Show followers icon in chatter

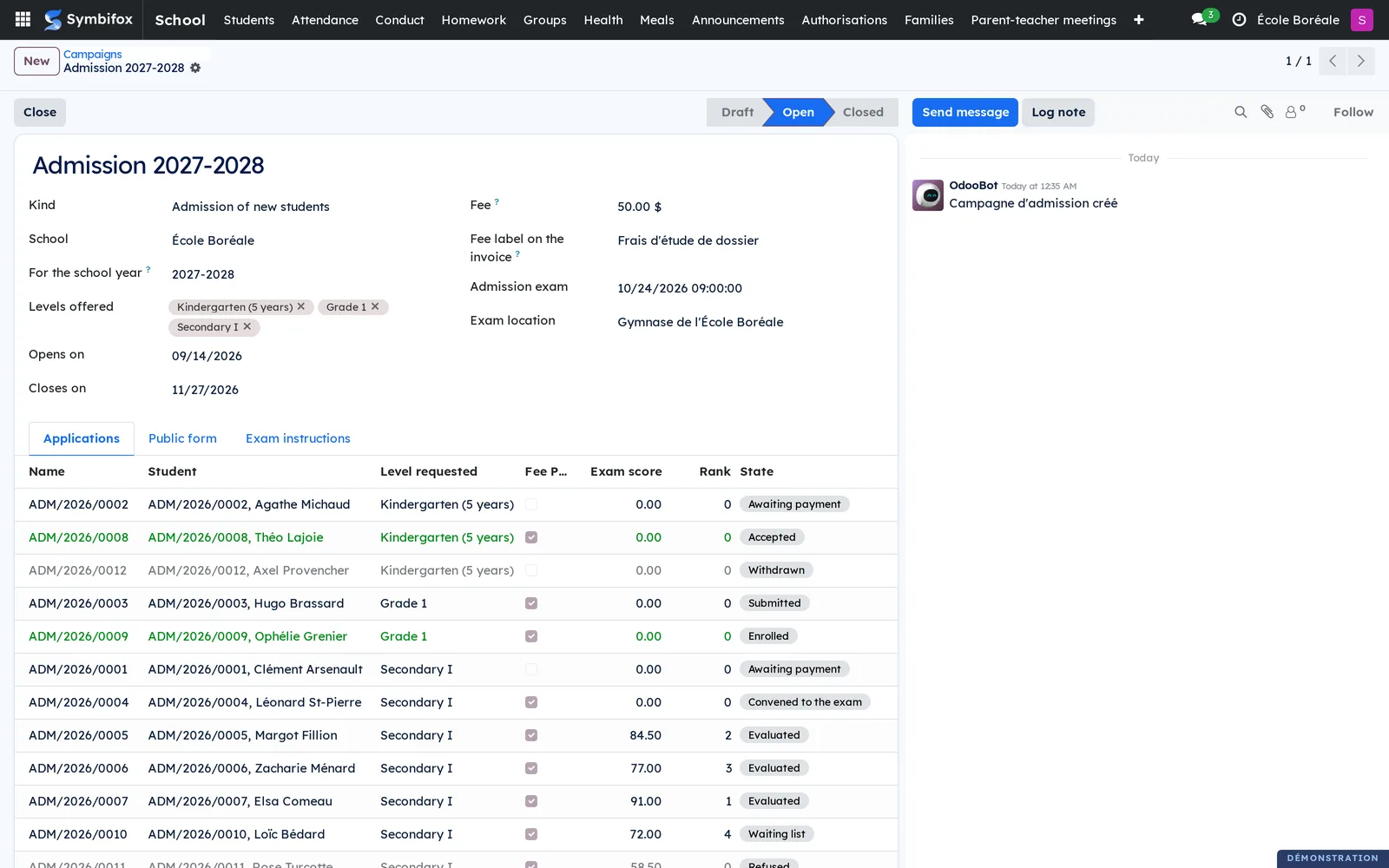(x=1294, y=111)
